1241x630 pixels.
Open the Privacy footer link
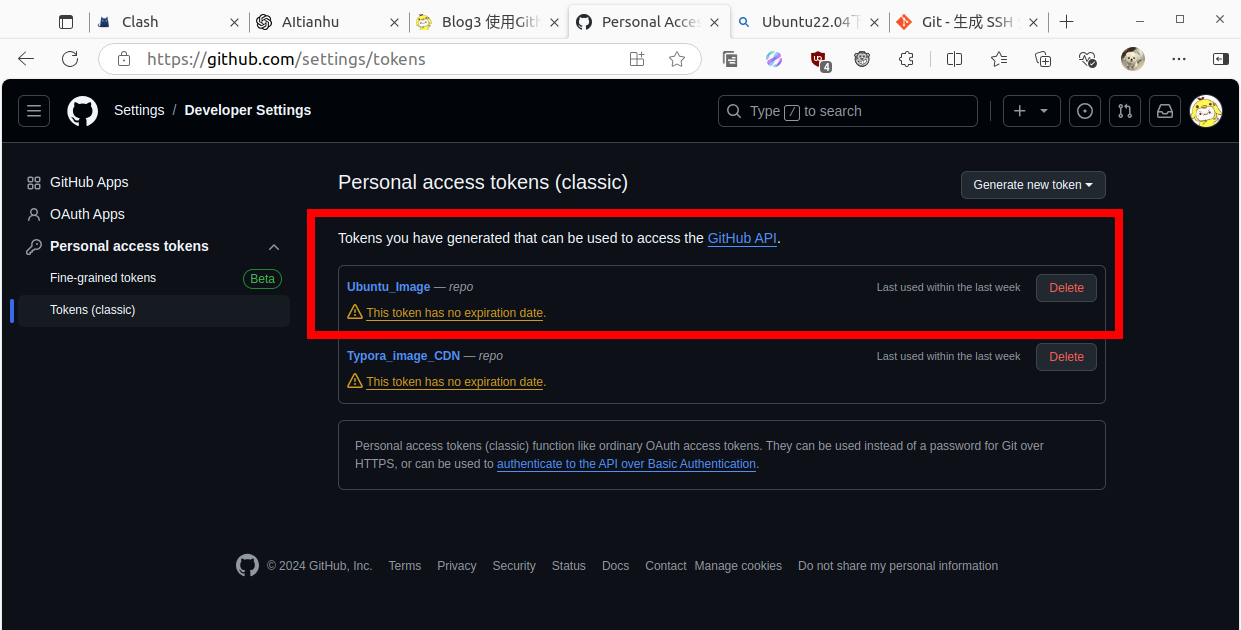click(x=457, y=566)
